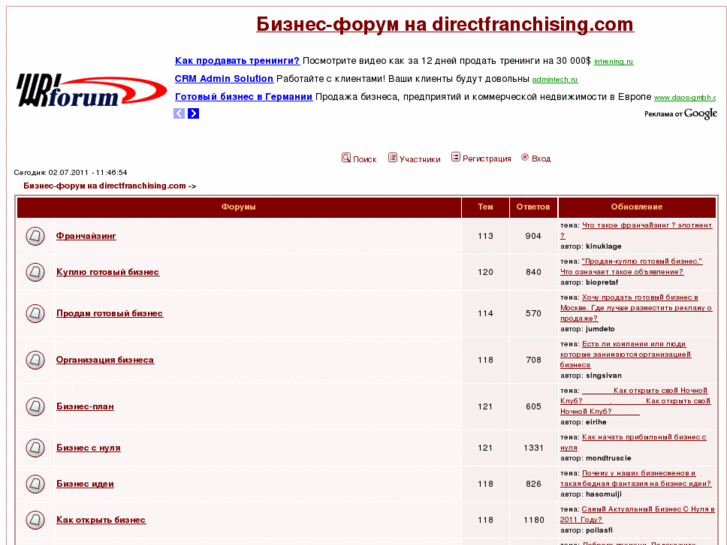Click author name hasomuiji

(x=603, y=494)
